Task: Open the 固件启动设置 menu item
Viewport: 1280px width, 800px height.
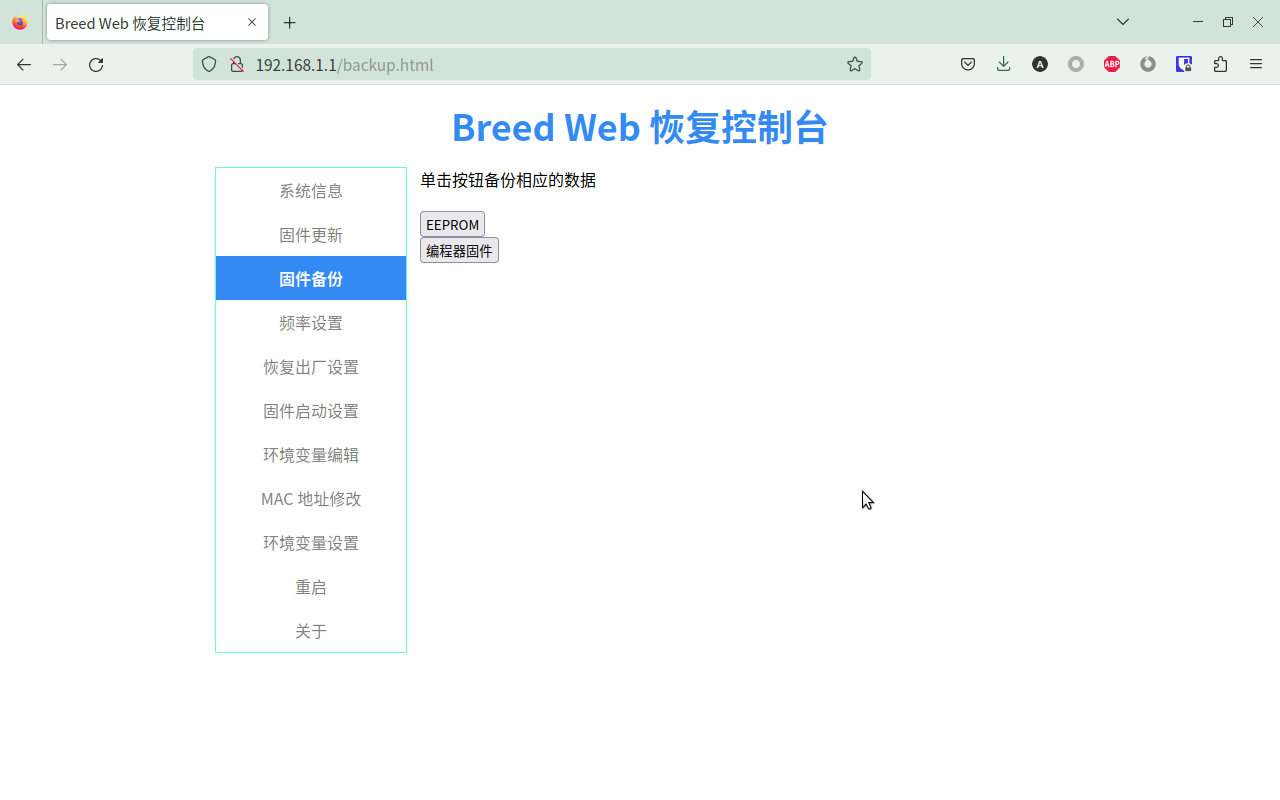Action: [311, 410]
